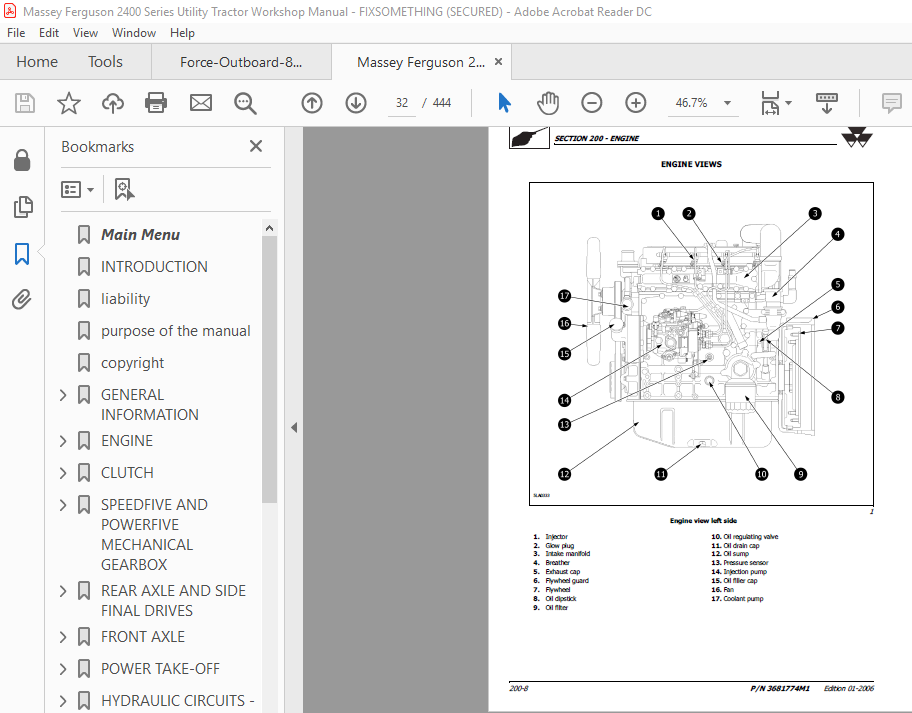This screenshot has width=912, height=713.
Task: Expand the CLUTCH bookmark
Action: [x=63, y=473]
